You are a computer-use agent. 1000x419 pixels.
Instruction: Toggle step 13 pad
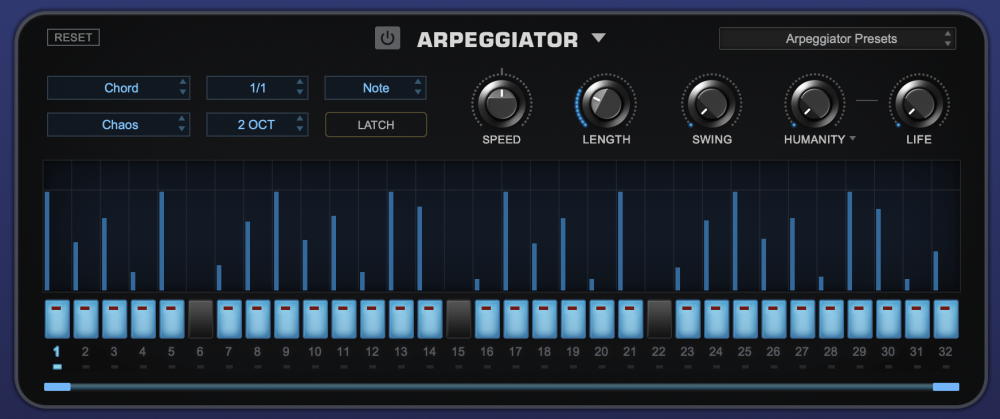click(x=401, y=319)
